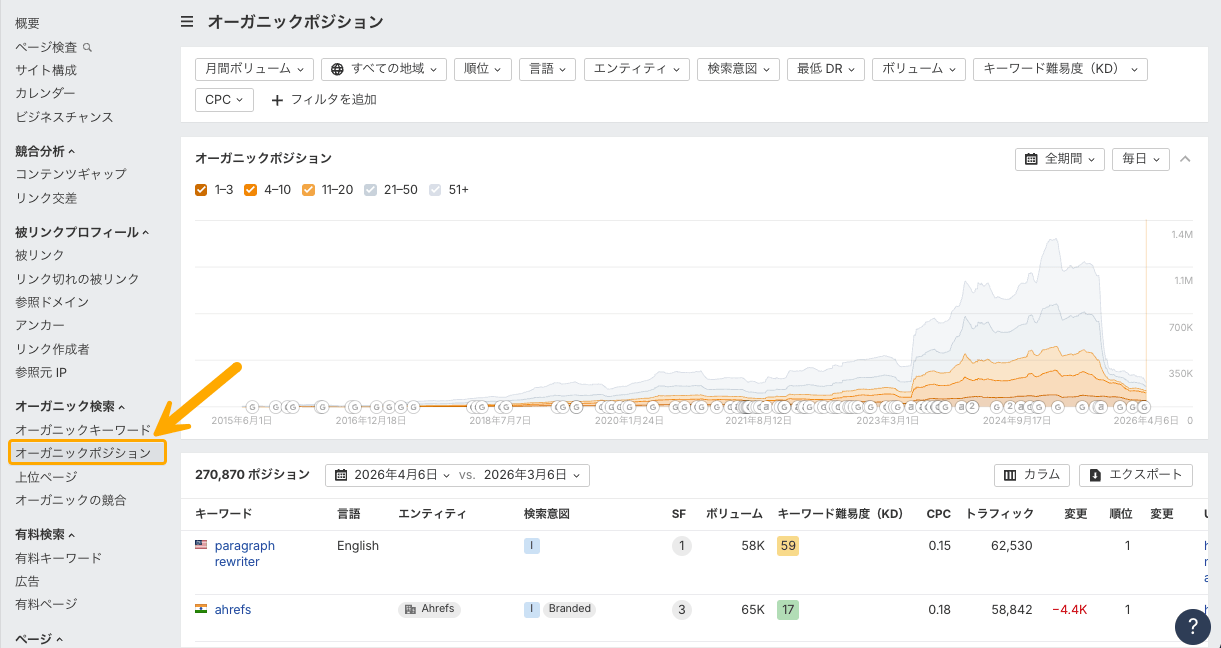Sort by the トラフィック column header

pos(999,514)
